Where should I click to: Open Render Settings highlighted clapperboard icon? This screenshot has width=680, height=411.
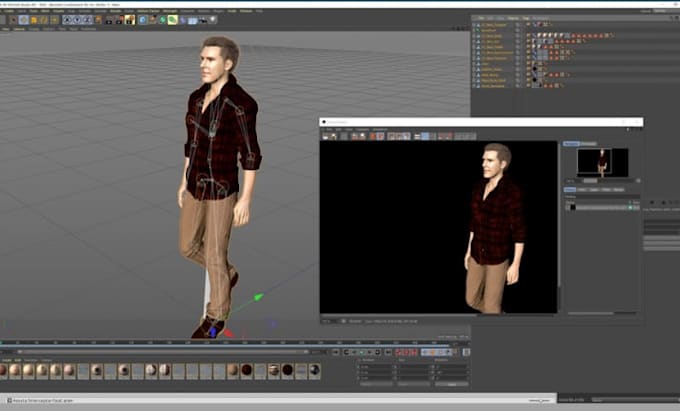130,20
